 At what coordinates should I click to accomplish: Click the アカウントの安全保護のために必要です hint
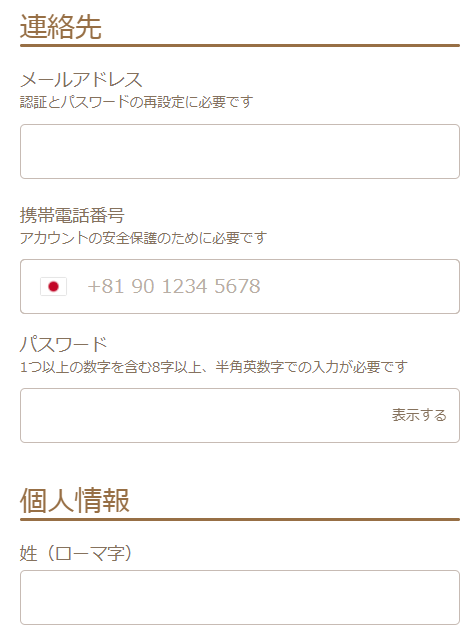(x=144, y=238)
